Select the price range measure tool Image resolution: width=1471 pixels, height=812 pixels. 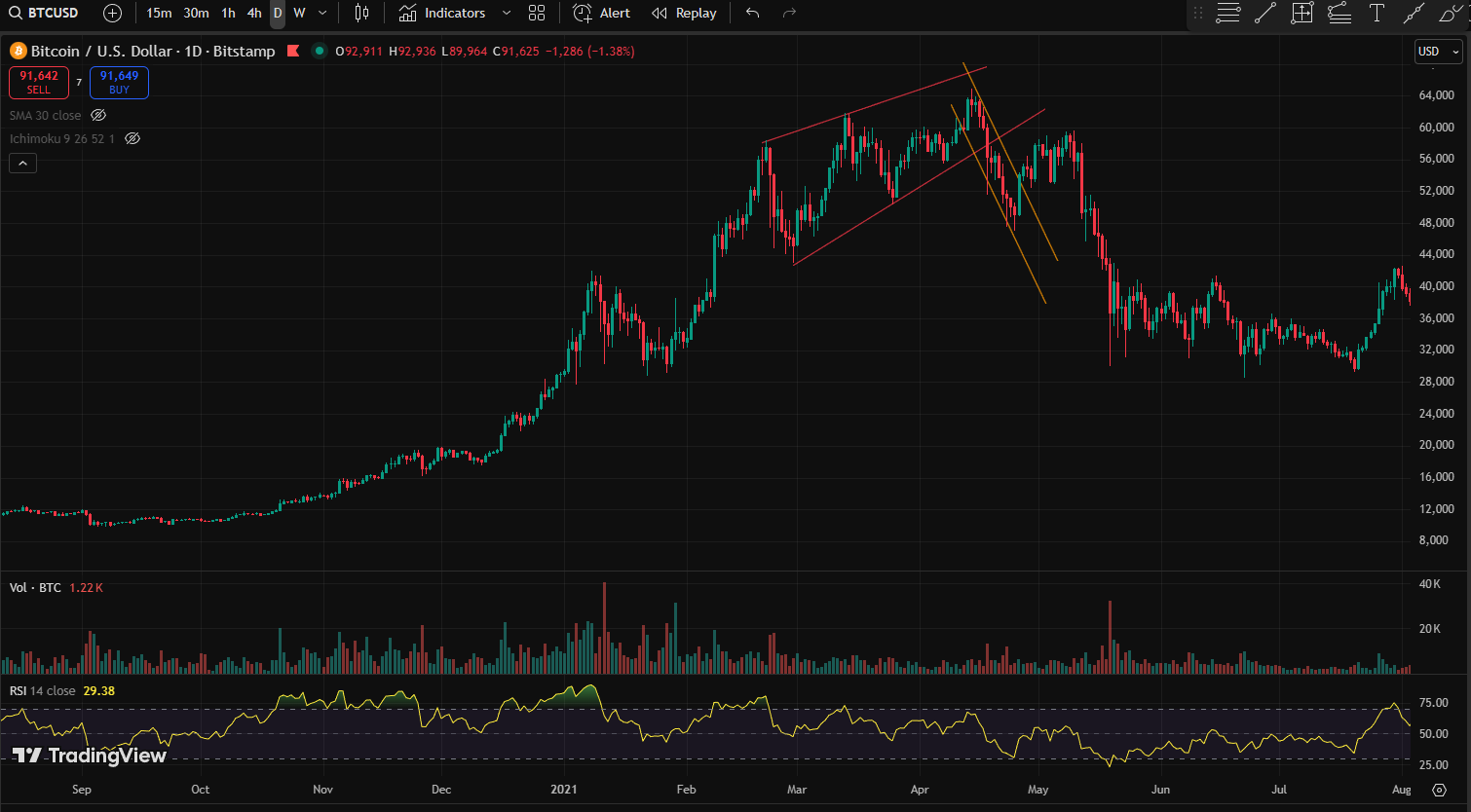1302,13
